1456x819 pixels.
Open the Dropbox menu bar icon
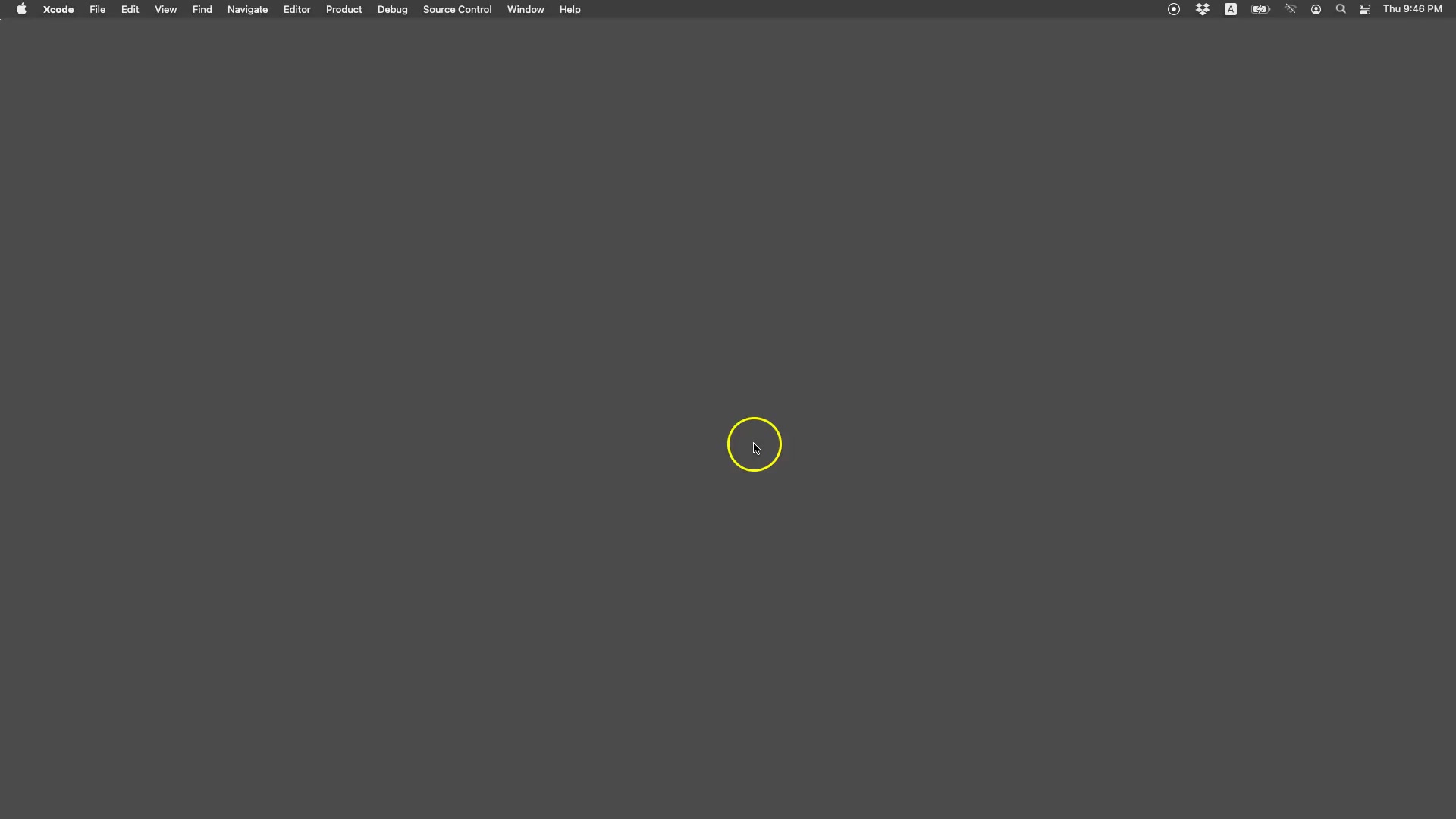(x=1202, y=9)
